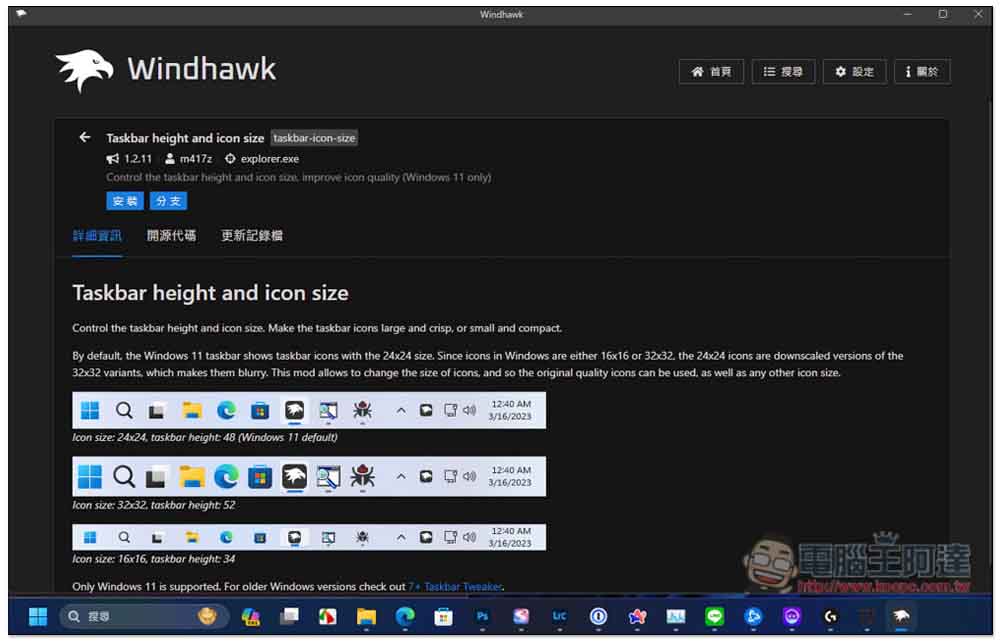Click the 'Icon size: 32x32, taskbar height: 52' caption
This screenshot has height=642, width=1000.
[154, 505]
